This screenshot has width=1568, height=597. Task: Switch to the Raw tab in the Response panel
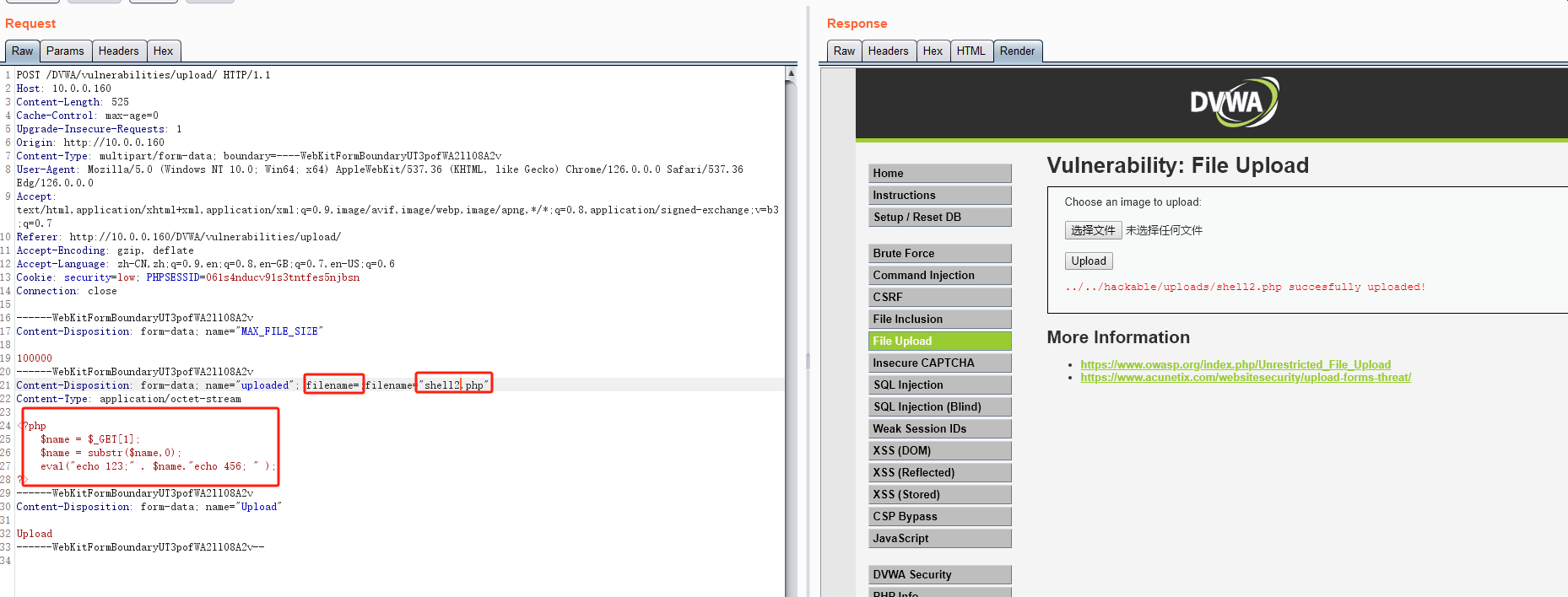pos(844,51)
